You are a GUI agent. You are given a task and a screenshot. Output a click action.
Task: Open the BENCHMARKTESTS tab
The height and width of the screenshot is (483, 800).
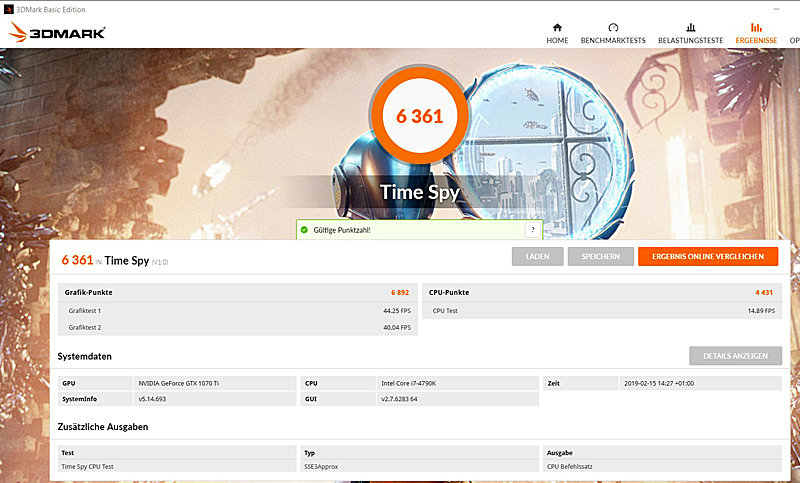[x=613, y=34]
